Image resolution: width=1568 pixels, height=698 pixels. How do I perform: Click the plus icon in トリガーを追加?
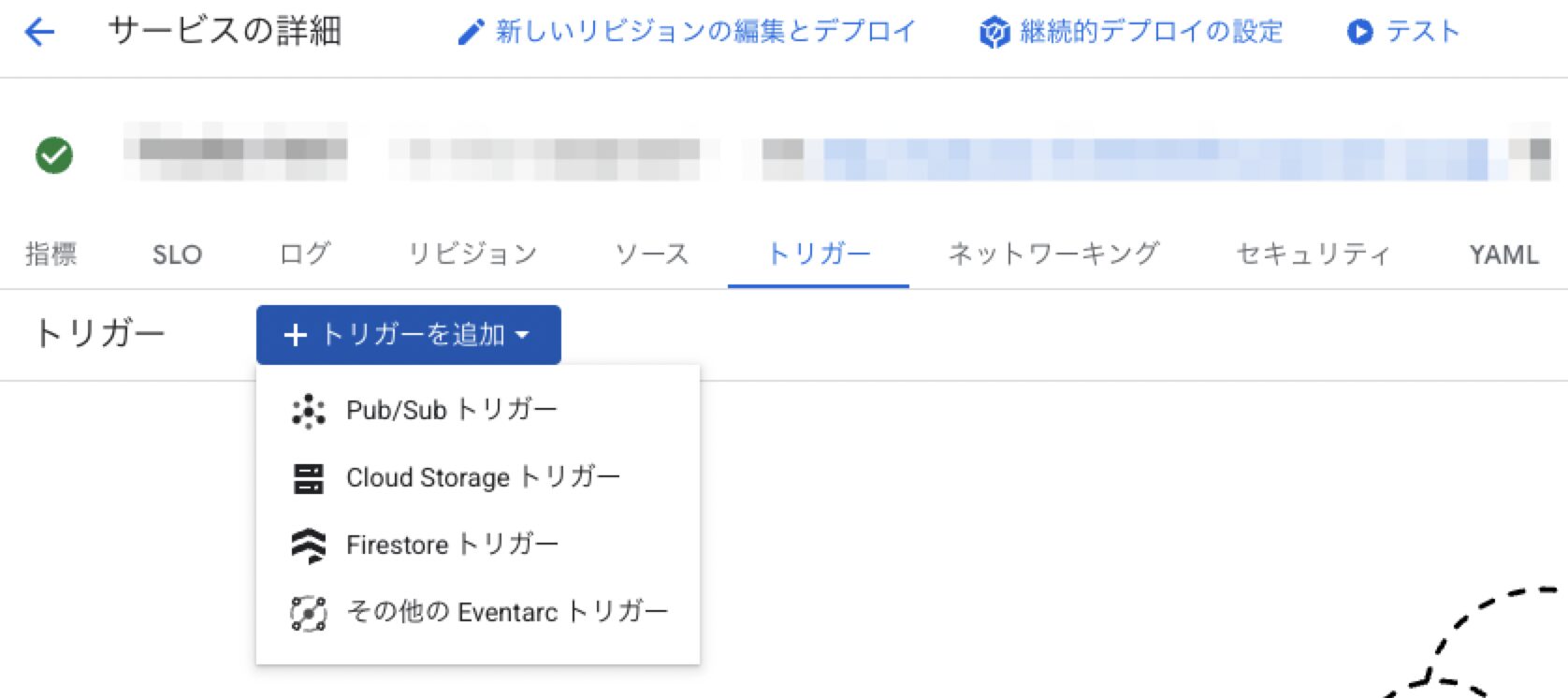(x=295, y=335)
